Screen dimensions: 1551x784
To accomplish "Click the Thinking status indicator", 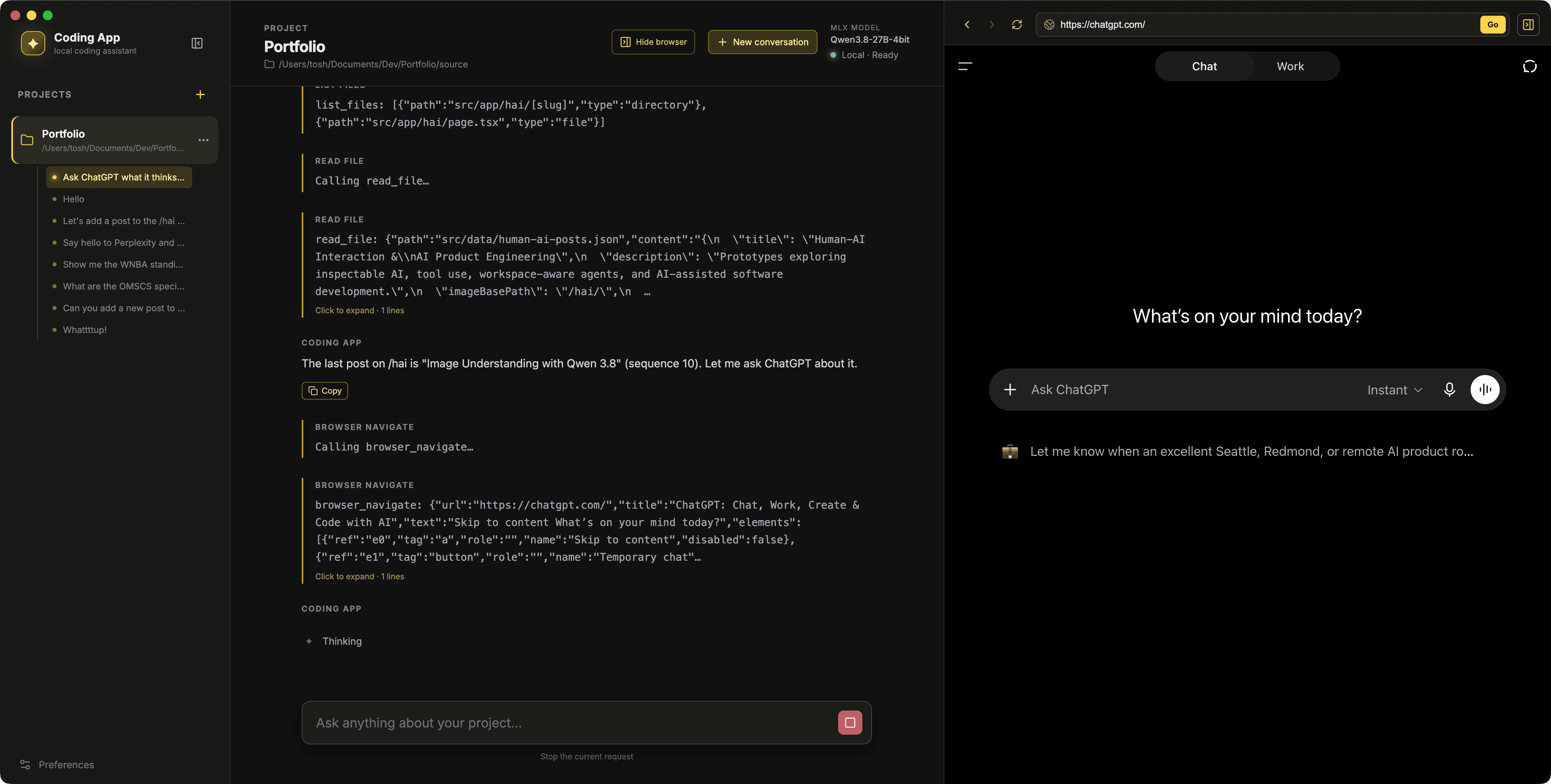I will tap(334, 641).
